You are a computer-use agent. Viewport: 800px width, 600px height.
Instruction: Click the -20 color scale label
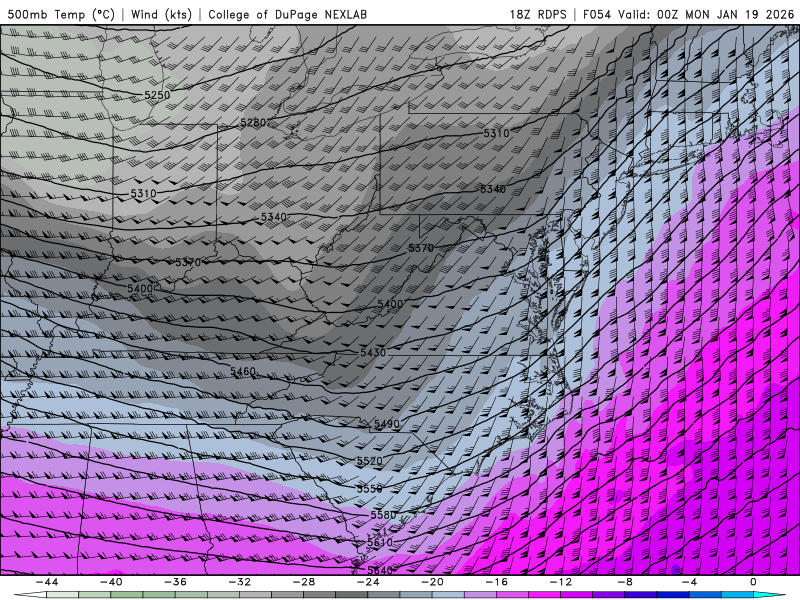coord(432,582)
